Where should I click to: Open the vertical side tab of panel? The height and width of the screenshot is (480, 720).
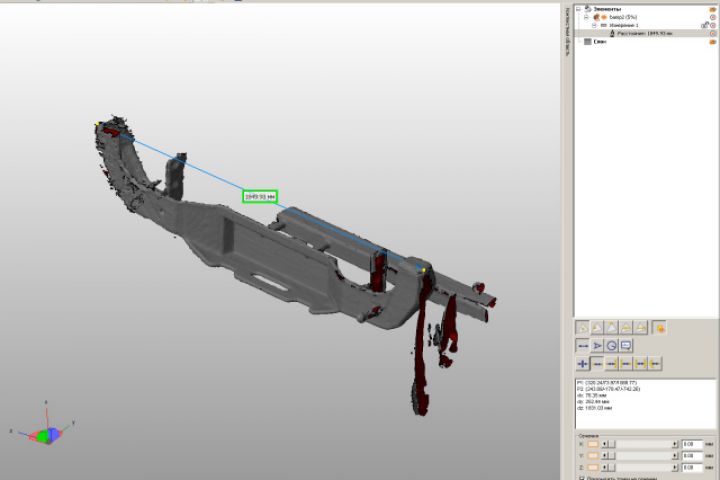(567, 31)
